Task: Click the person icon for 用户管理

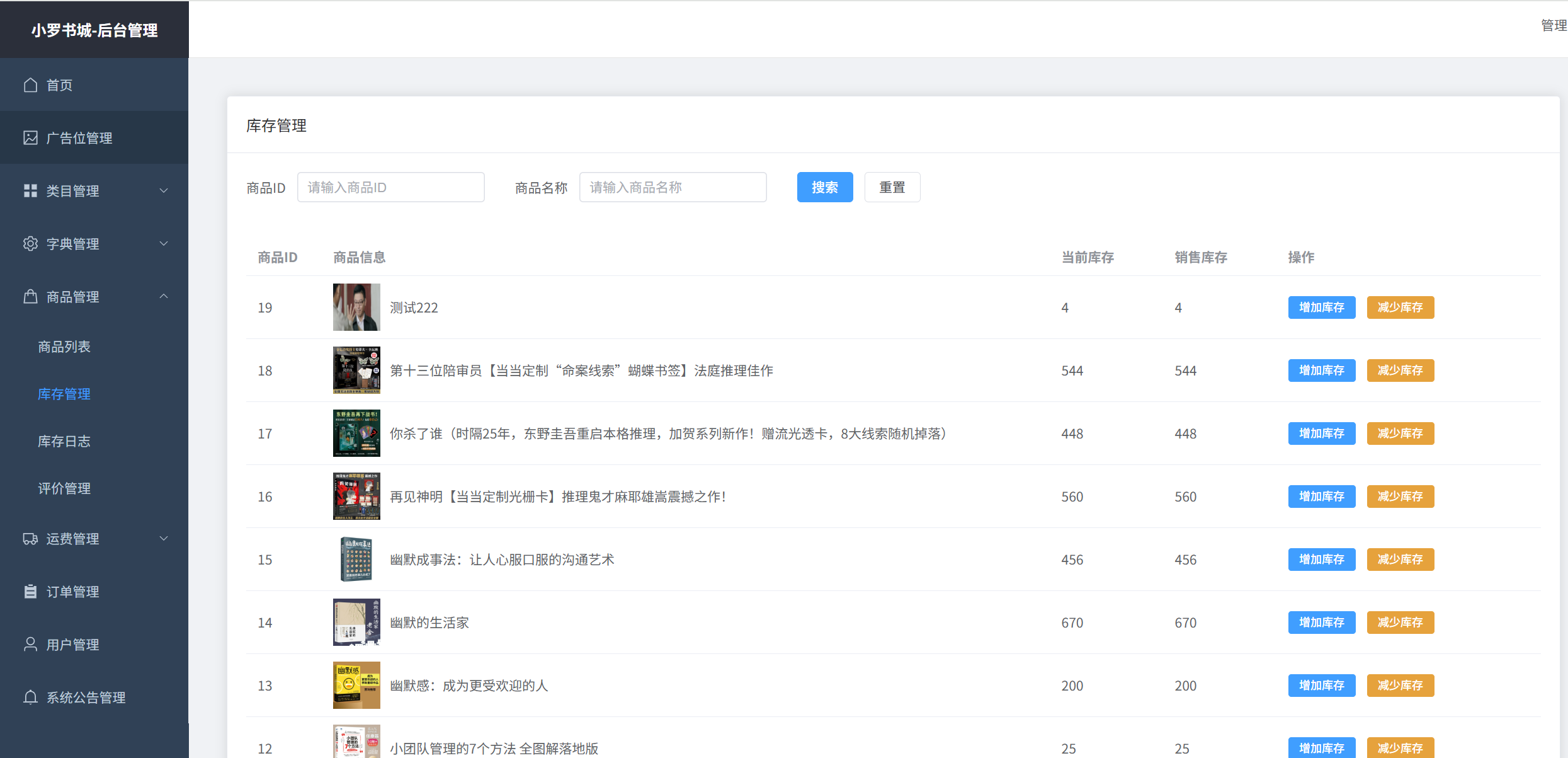Action: (x=30, y=644)
